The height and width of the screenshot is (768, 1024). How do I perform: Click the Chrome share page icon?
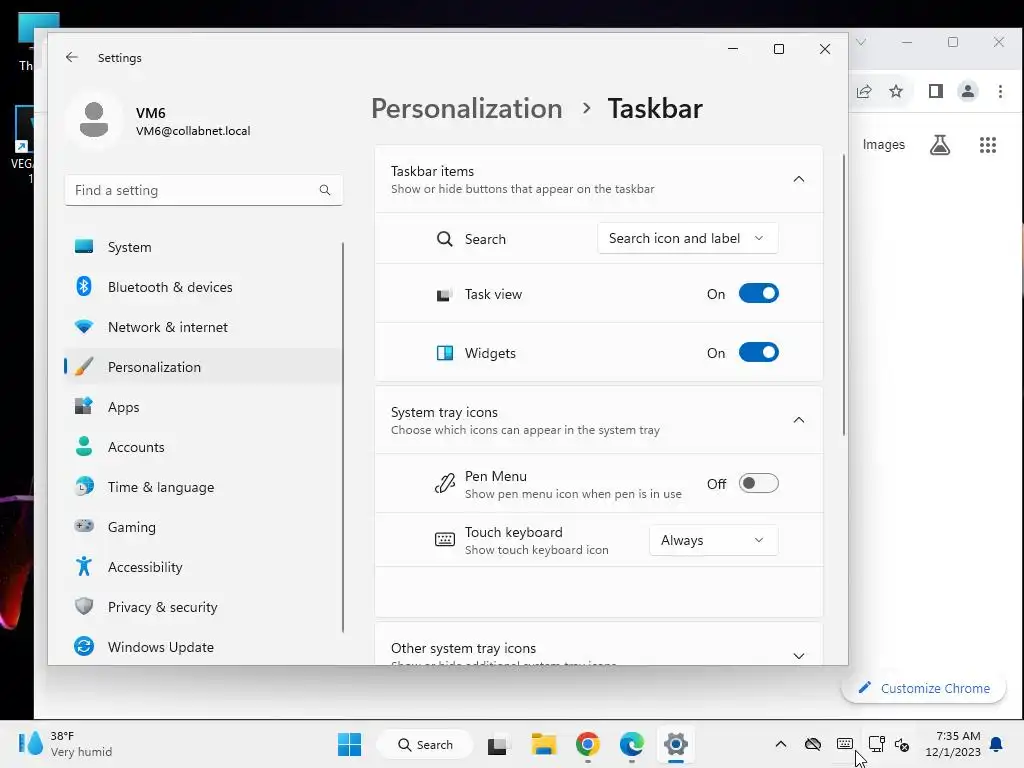[864, 91]
